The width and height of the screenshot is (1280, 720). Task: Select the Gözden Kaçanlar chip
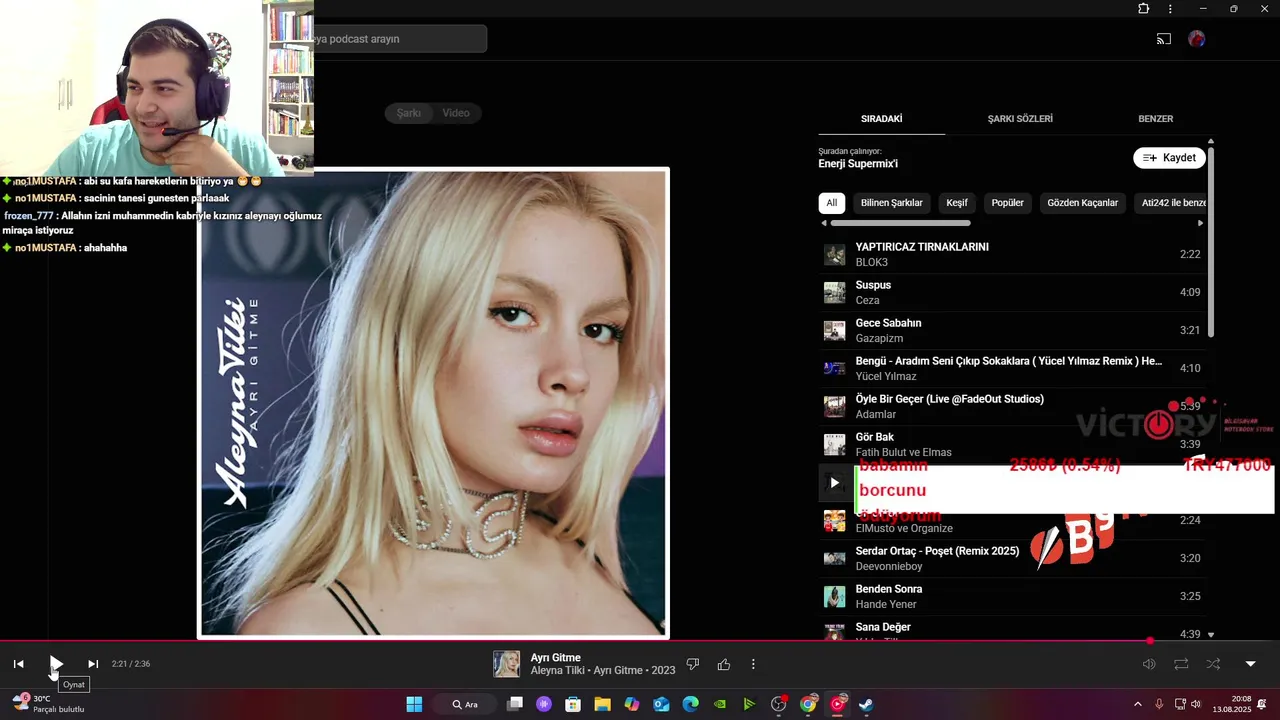click(x=1083, y=203)
